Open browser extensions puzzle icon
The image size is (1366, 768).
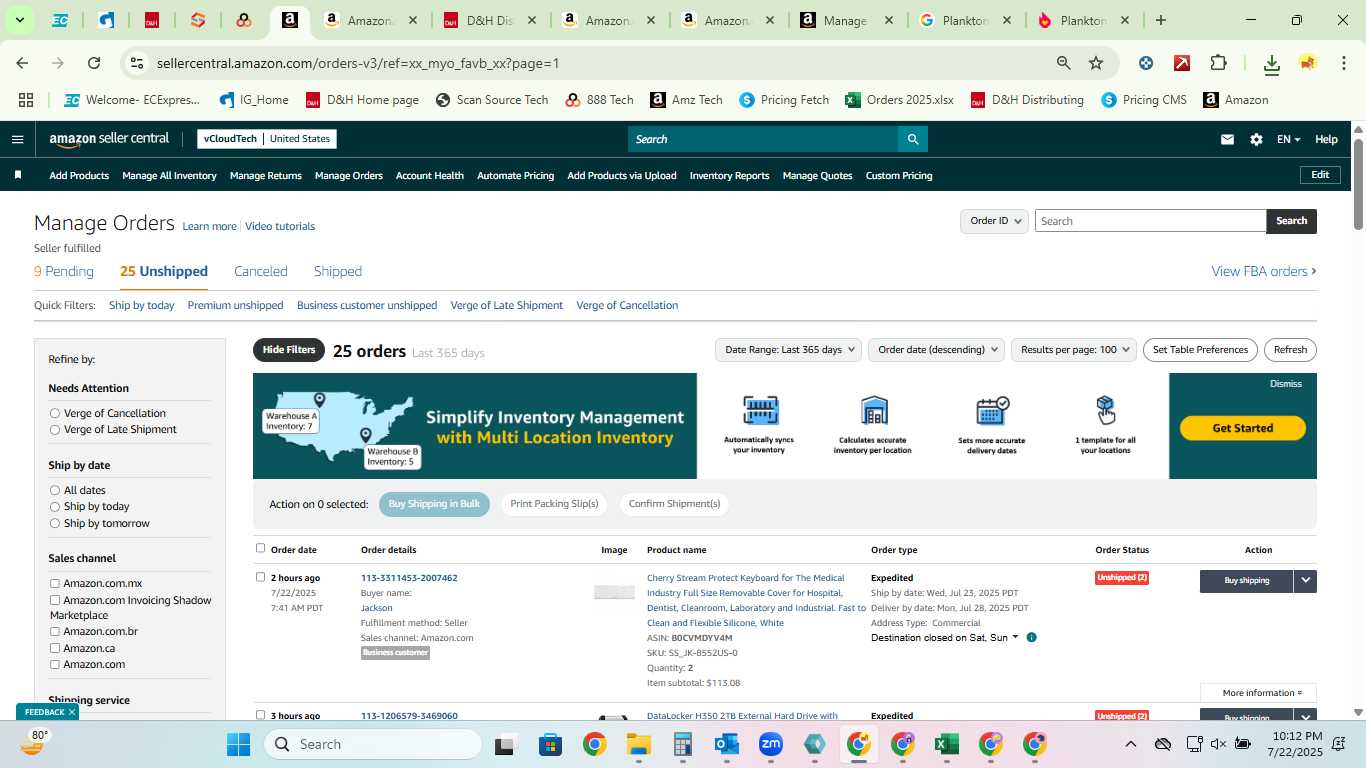click(x=1218, y=63)
